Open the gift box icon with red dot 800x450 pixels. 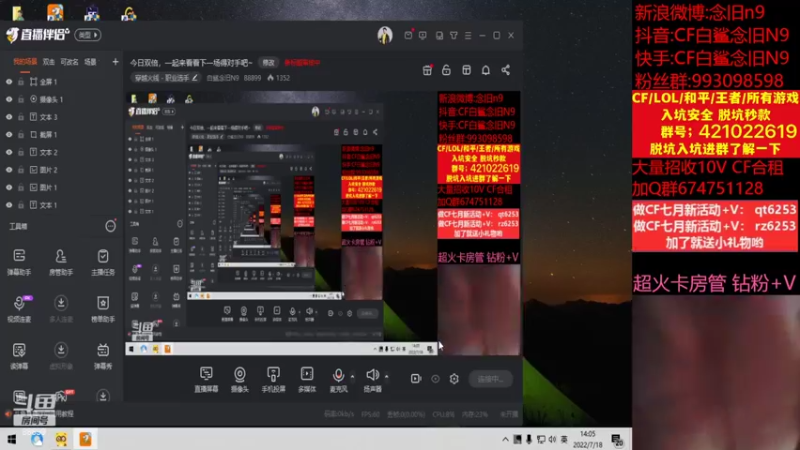pos(428,70)
